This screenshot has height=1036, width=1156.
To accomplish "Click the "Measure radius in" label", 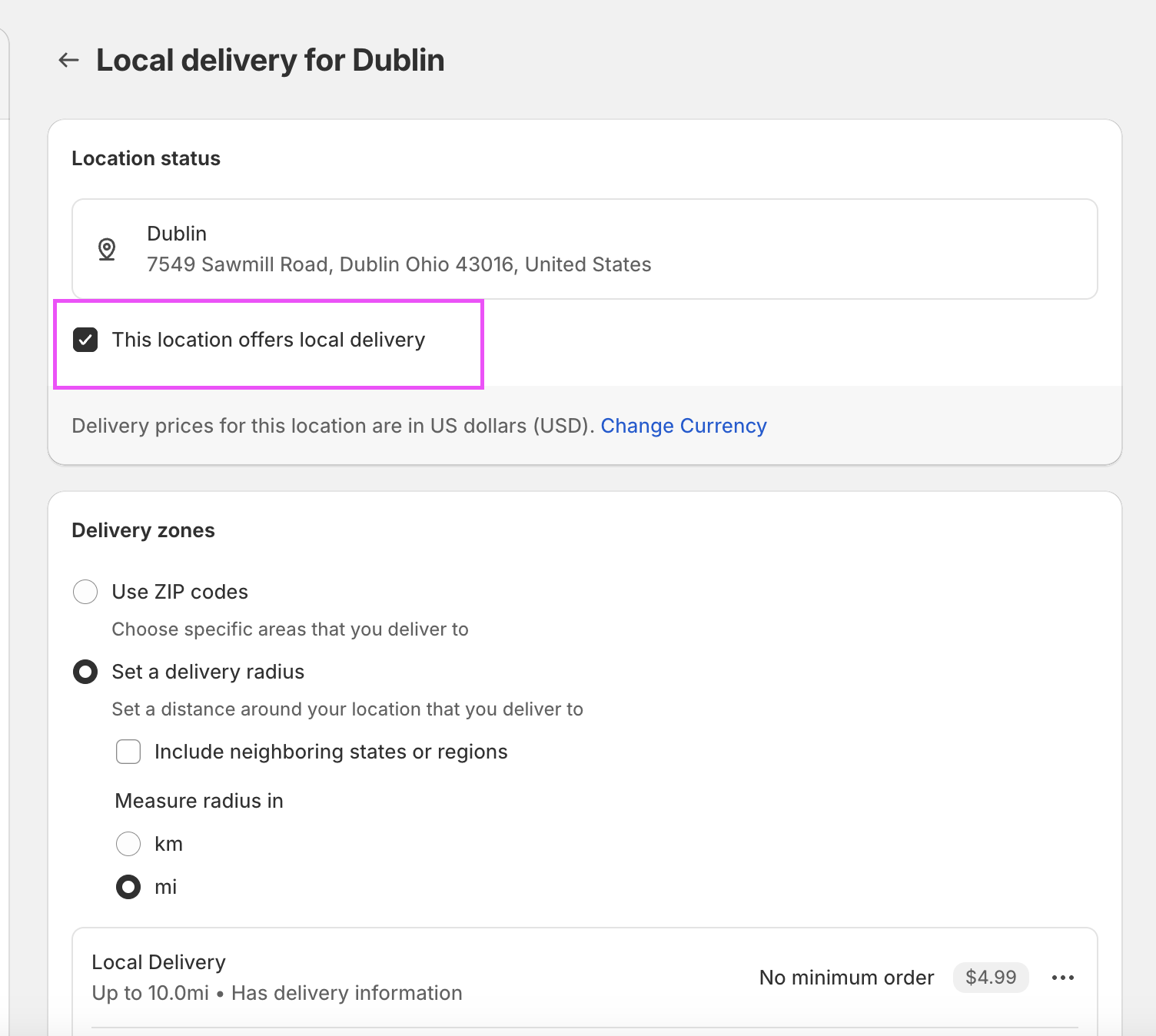I will click(199, 801).
